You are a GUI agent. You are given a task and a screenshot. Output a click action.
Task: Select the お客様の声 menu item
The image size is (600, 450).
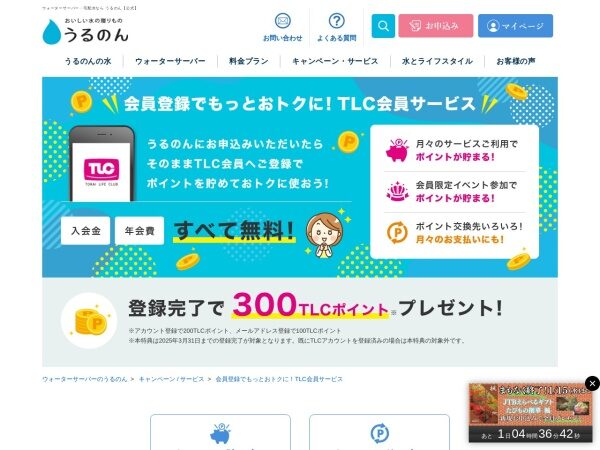(516, 61)
